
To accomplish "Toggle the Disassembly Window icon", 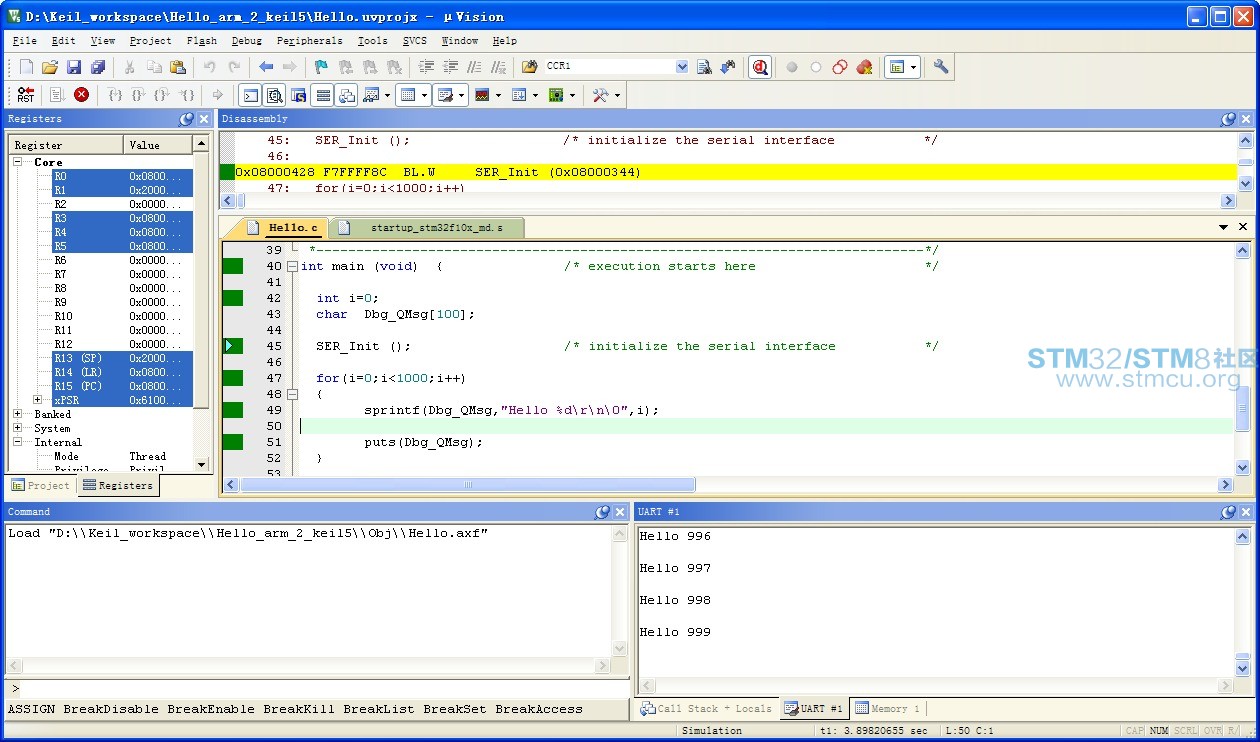I will 275,95.
